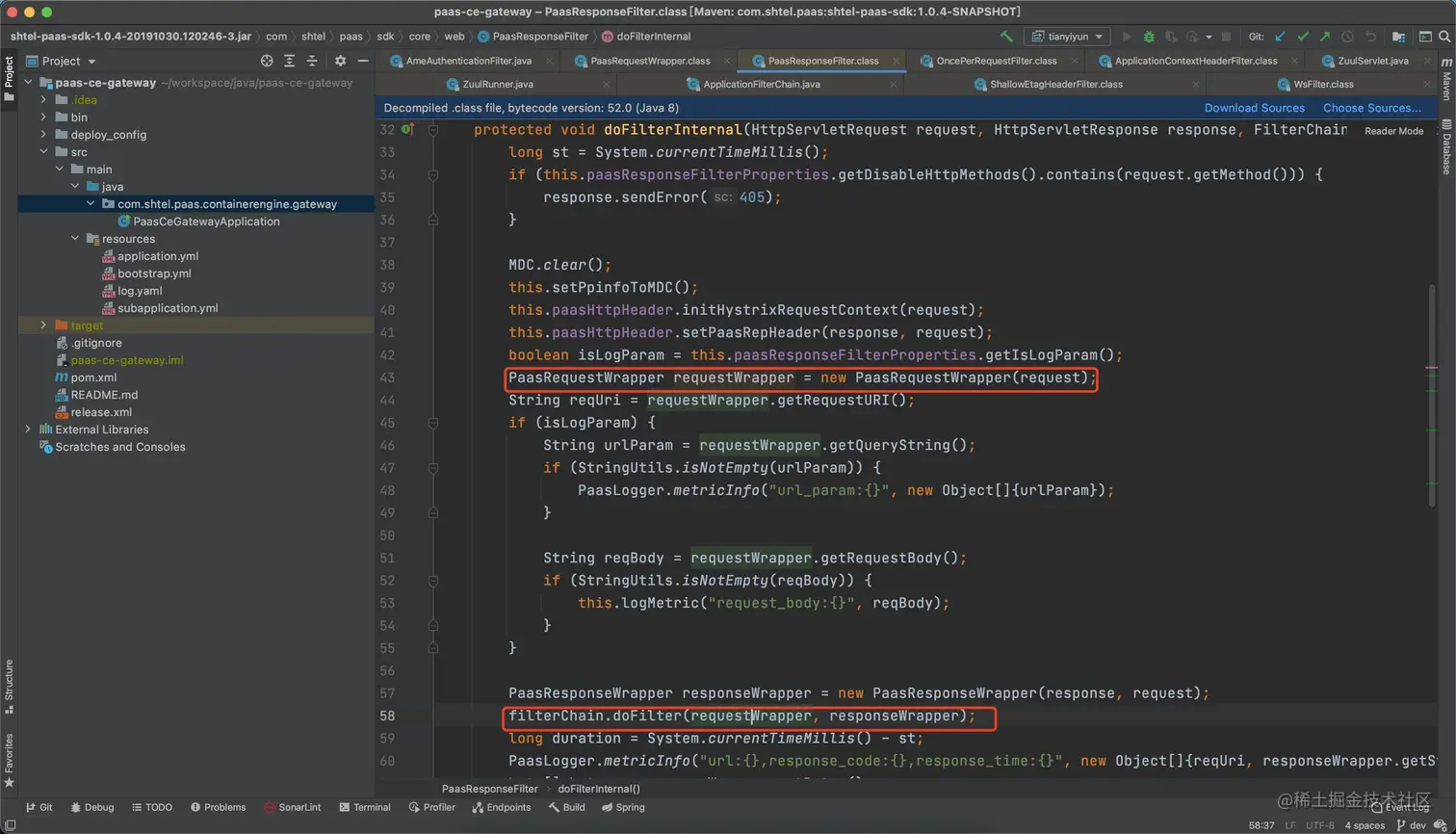Toggle the Terminal tool window
This screenshot has width=1456, height=834.
365,807
